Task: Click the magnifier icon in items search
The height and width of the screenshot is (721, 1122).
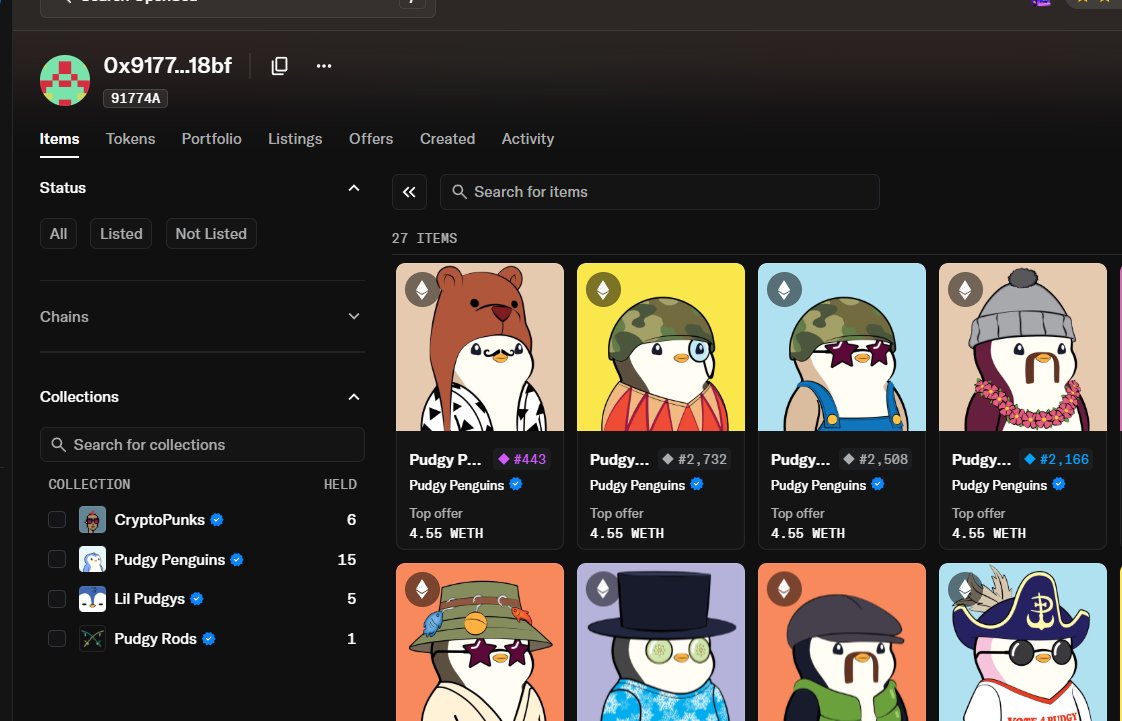Action: [x=459, y=192]
